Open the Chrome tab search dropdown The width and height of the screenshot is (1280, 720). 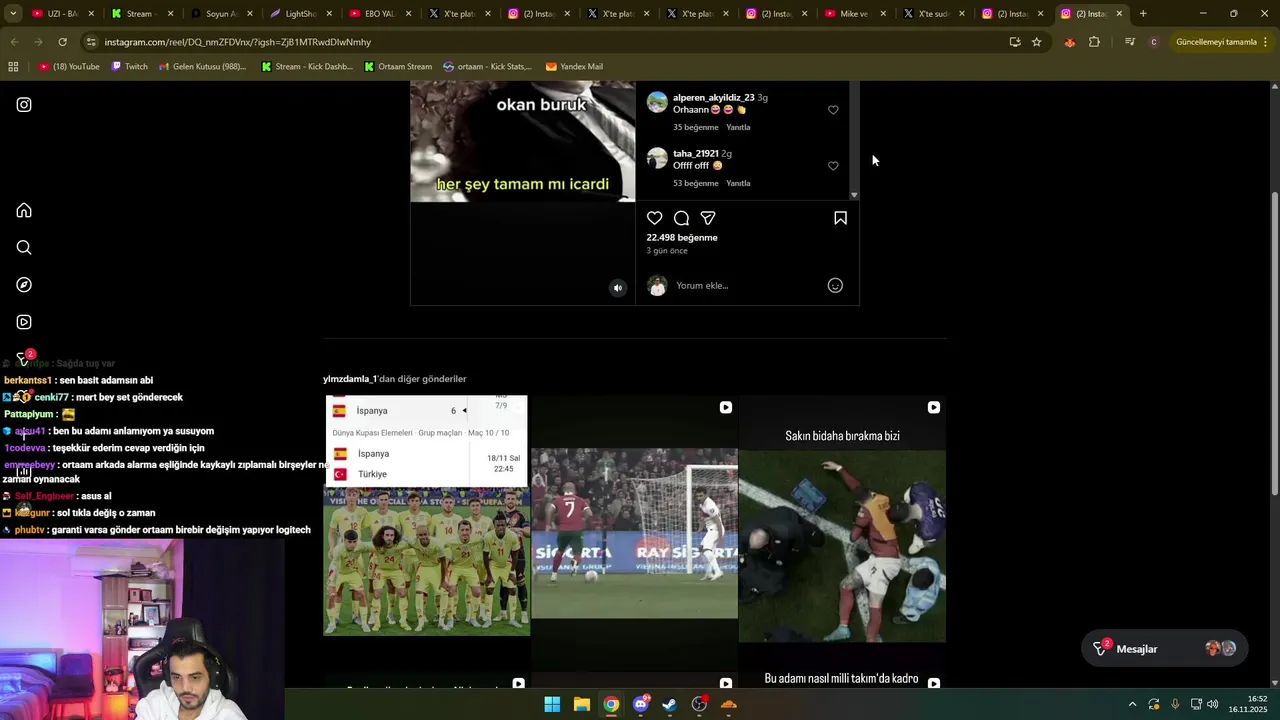(x=14, y=14)
